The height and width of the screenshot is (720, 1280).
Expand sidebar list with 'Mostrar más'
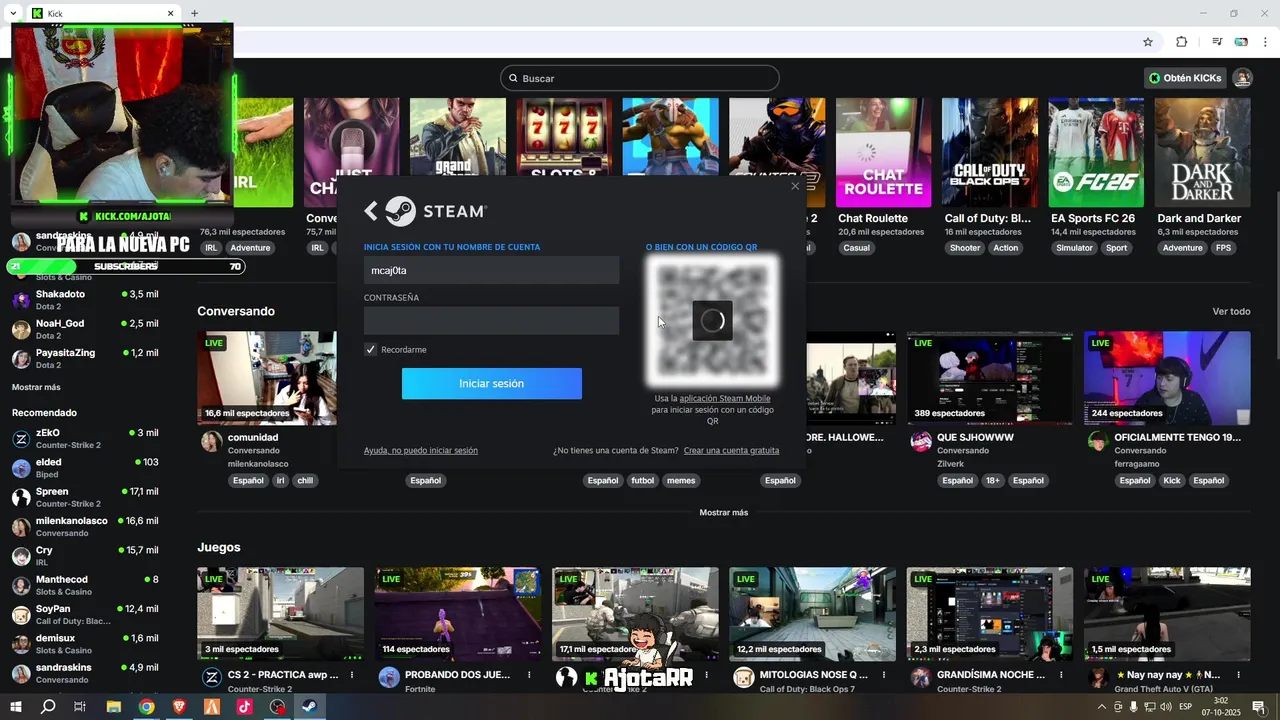[36, 387]
